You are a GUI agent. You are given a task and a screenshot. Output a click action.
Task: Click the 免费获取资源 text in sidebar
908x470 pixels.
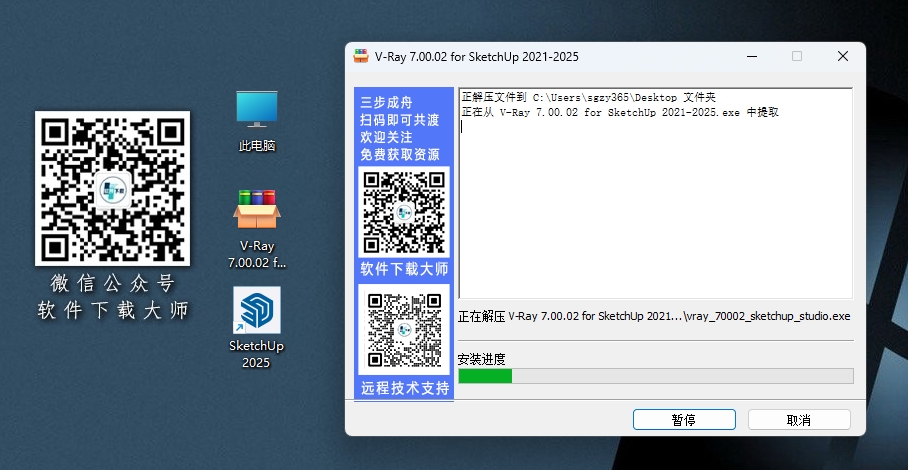tap(400, 155)
